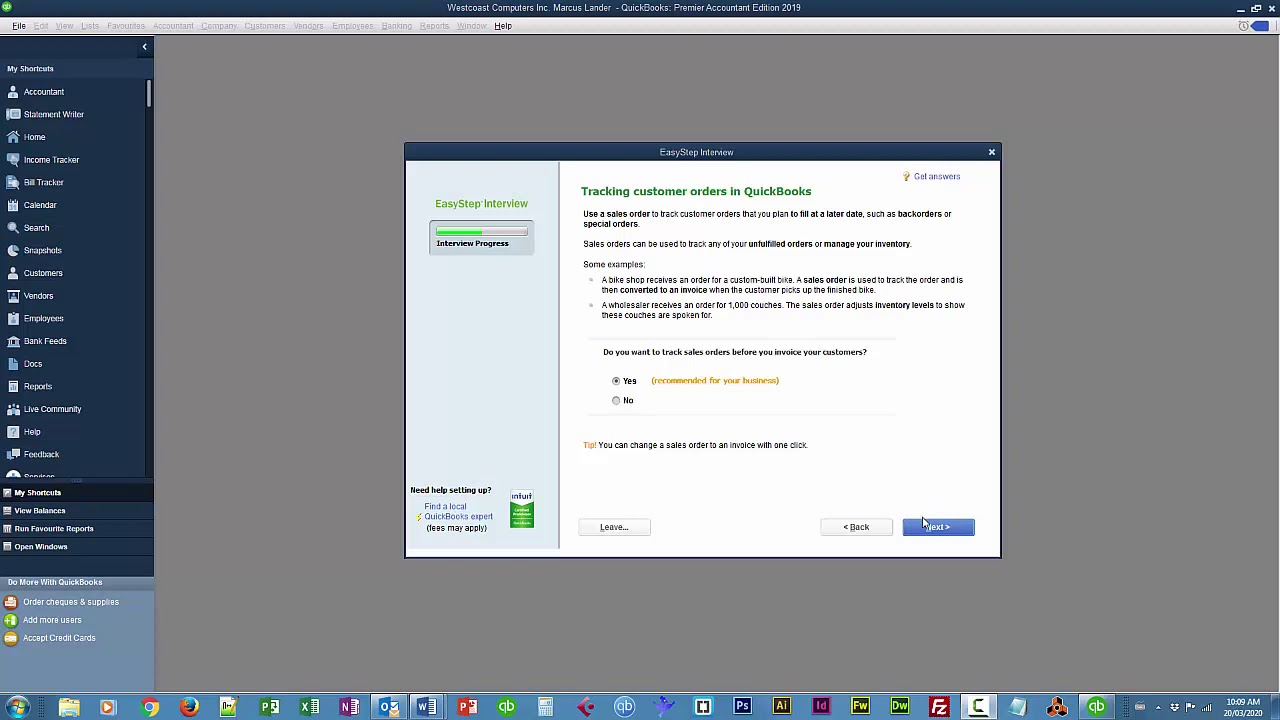
Task: Click the Interview Progress bar
Action: click(x=481, y=232)
